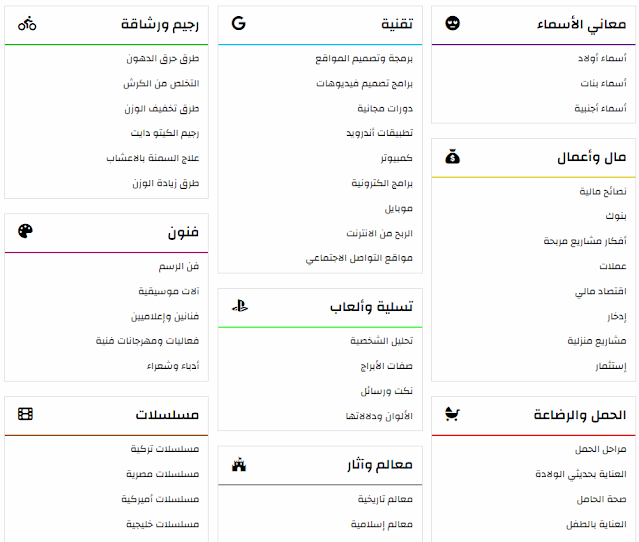Viewport: 639px width, 542px height.
Task: Open the صفات الأبراج link
Action: click(386, 366)
